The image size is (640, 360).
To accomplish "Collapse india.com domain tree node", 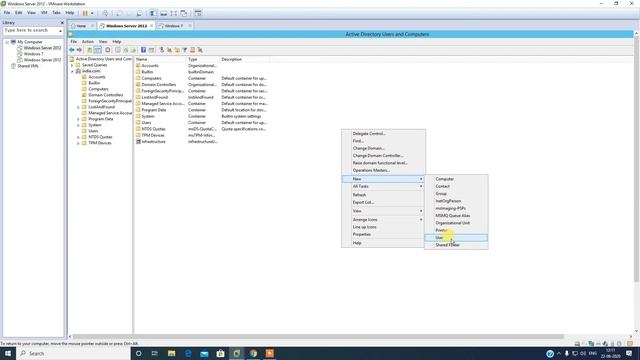I will (x=72, y=71).
